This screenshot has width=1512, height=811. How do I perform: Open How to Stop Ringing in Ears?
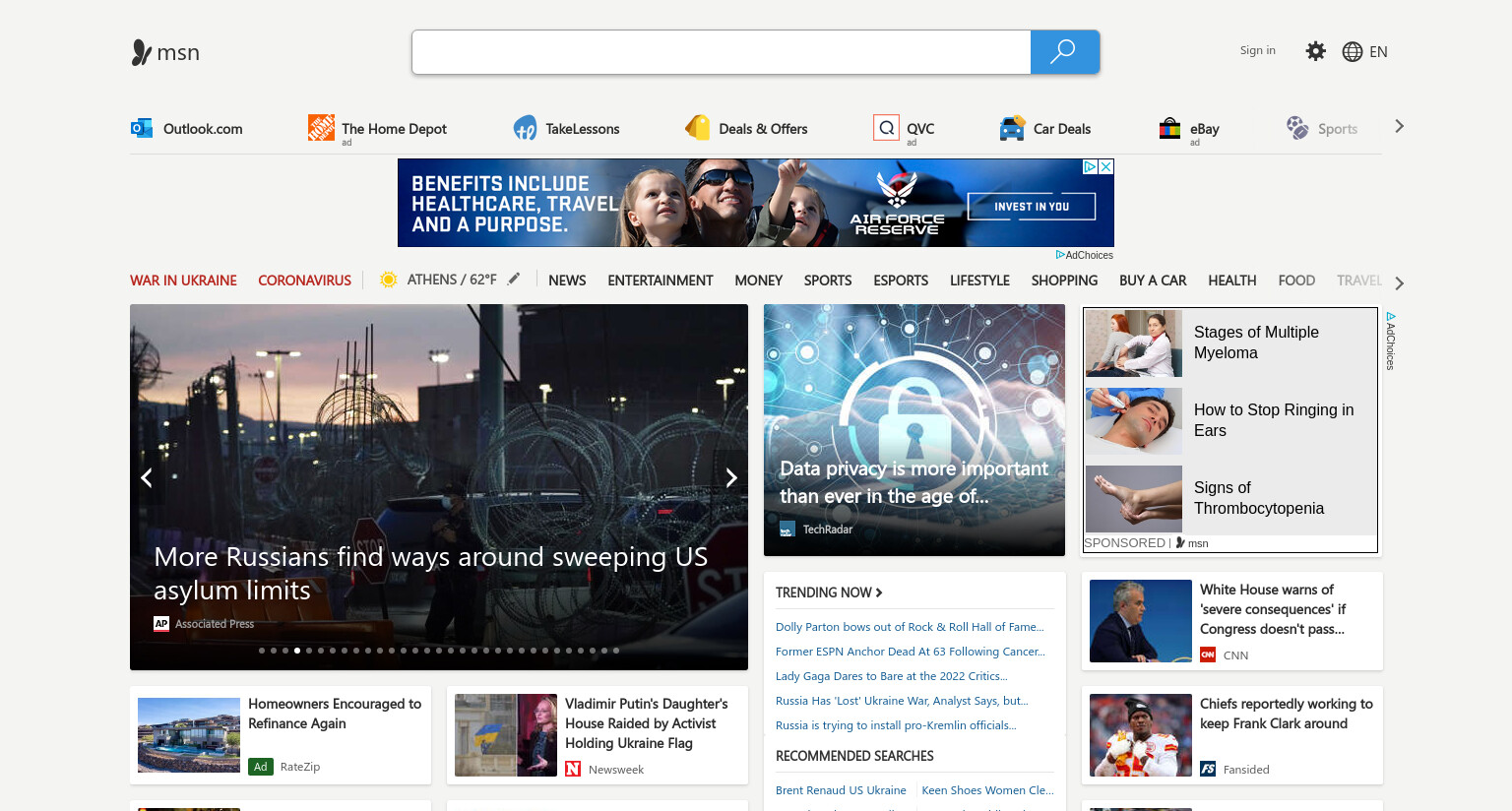tap(1274, 420)
